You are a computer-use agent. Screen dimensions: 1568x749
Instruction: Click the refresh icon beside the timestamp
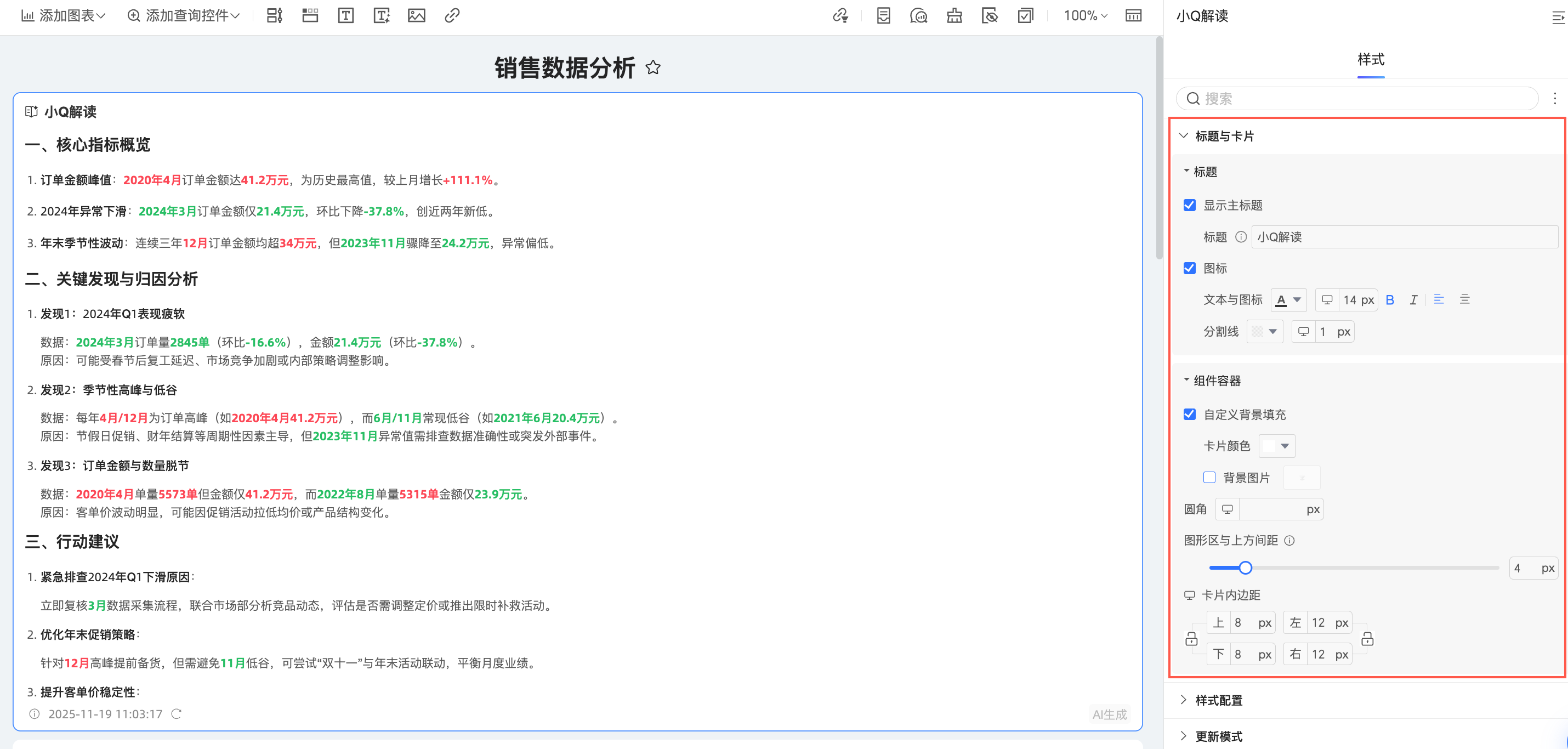(177, 714)
